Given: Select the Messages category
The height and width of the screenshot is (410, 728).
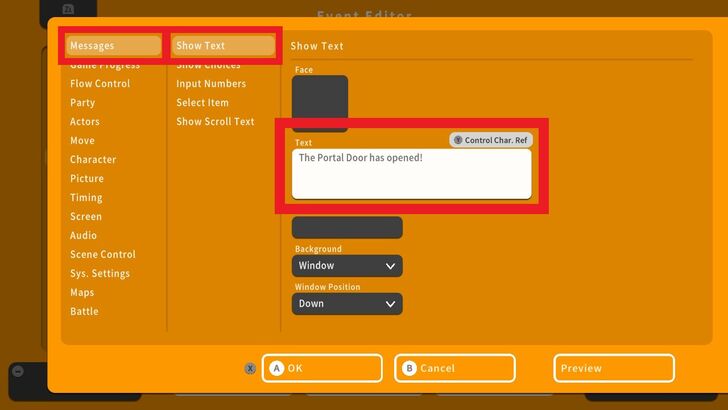Looking at the screenshot, I should [112, 46].
